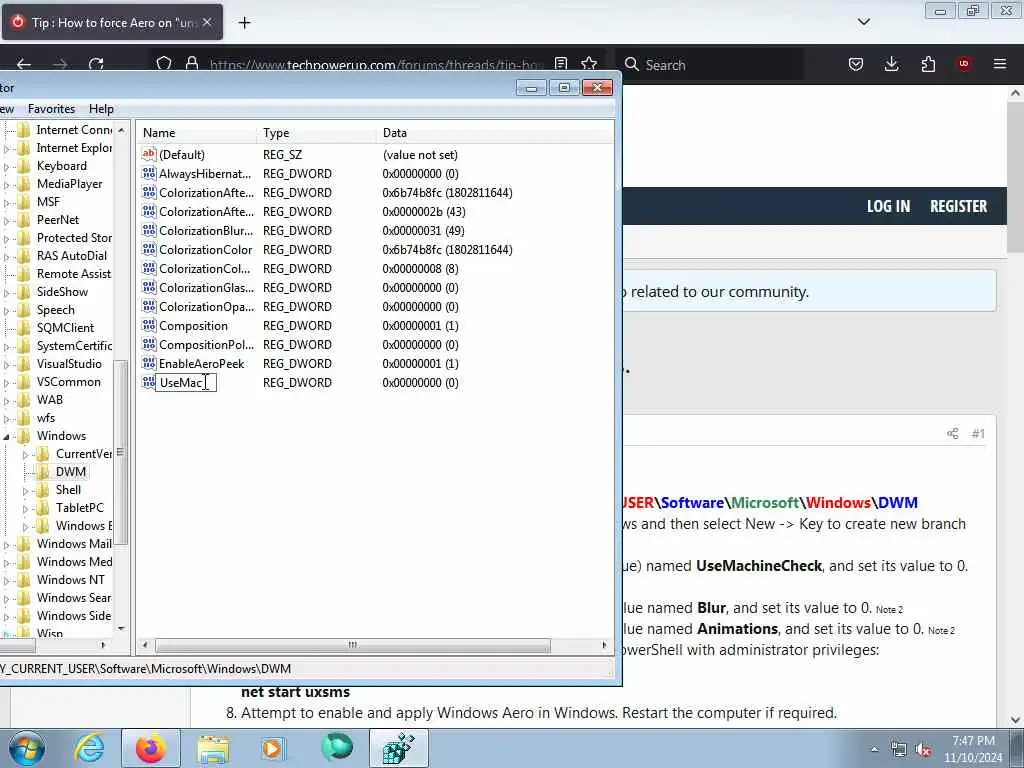1024x768 pixels.
Task: Click the post share icon
Action: (953, 434)
